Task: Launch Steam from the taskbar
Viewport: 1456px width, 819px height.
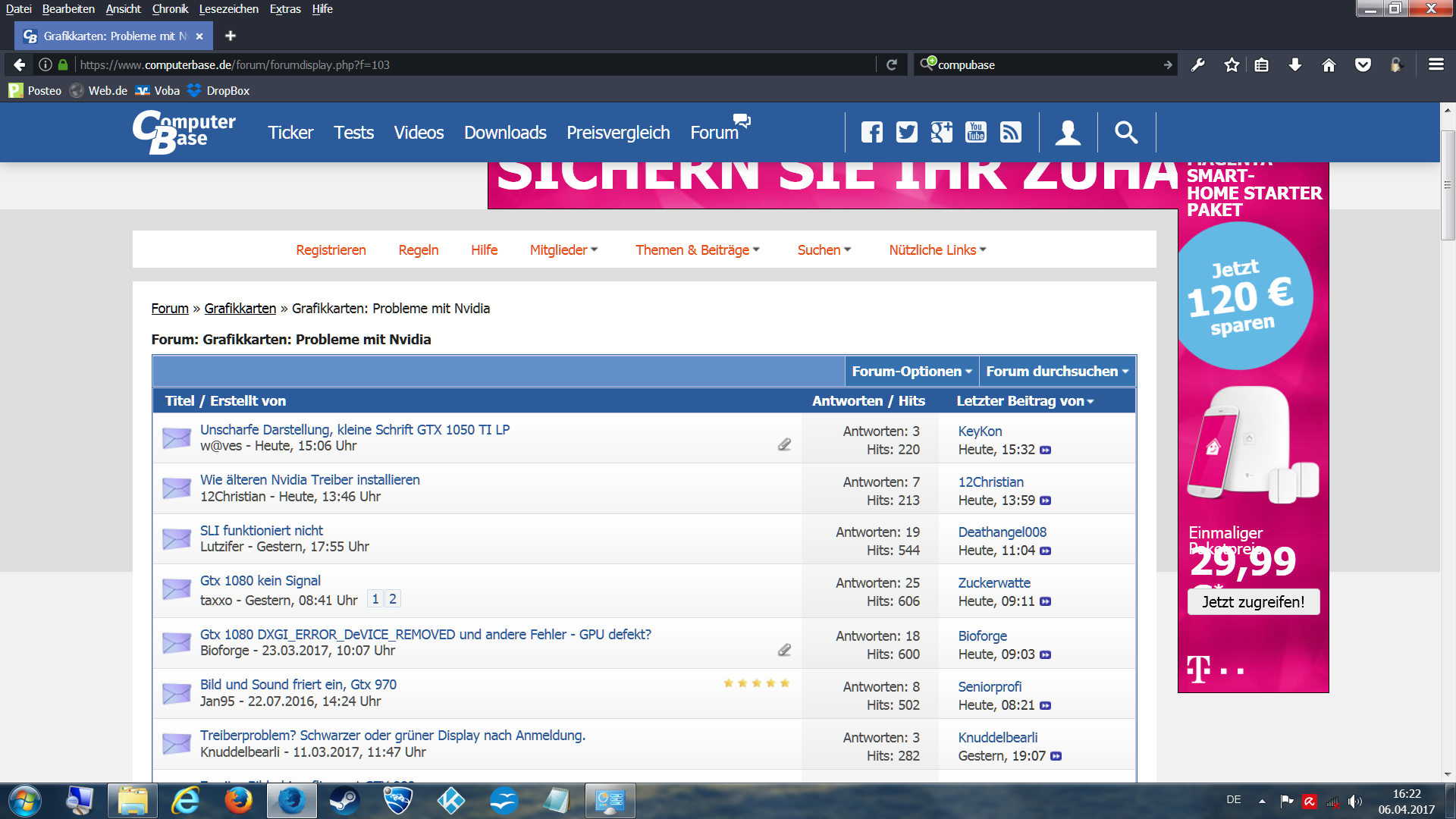Action: (x=344, y=801)
